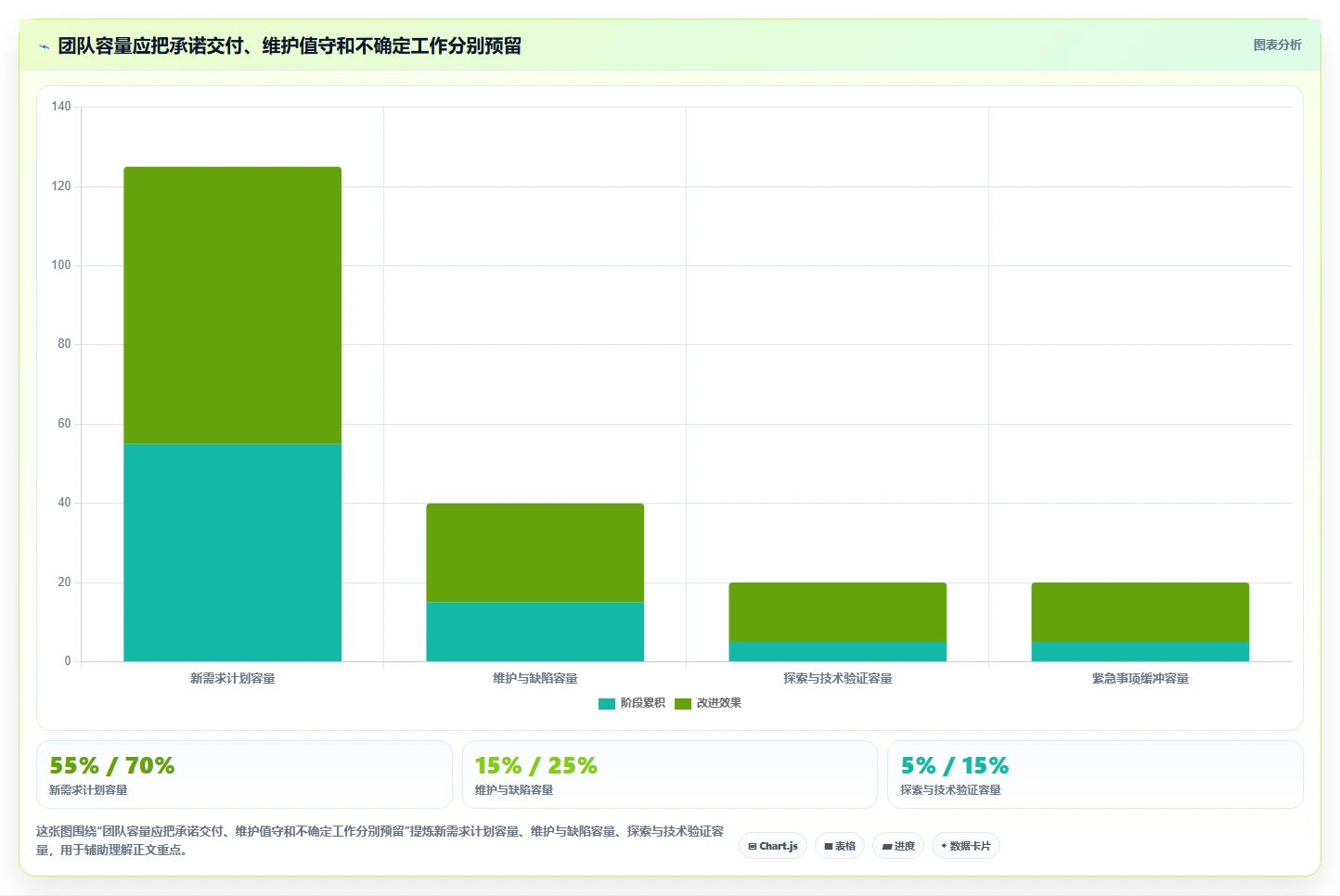Screen dimensions: 1340x896
Task: Select the teal segment of 维护与缺陷容量 bar
Action: coord(535,632)
